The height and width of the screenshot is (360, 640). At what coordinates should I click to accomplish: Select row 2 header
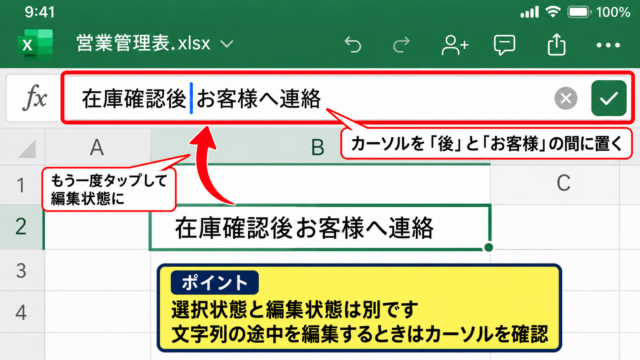click(21, 227)
